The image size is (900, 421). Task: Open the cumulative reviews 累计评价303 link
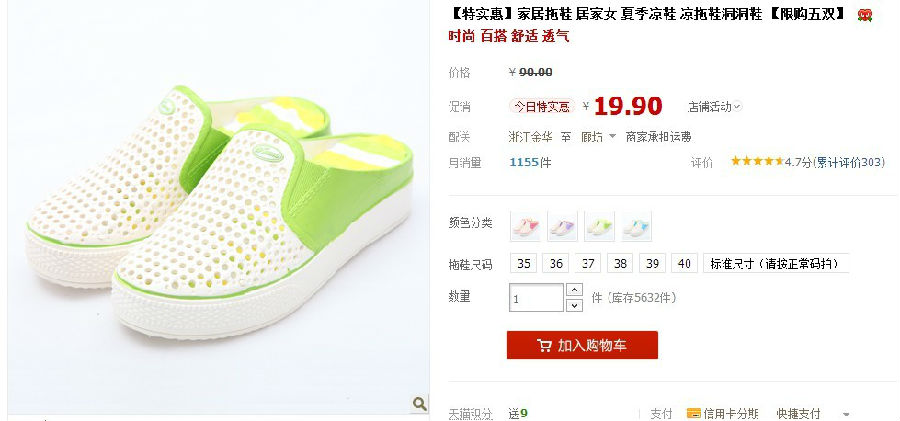(852, 163)
